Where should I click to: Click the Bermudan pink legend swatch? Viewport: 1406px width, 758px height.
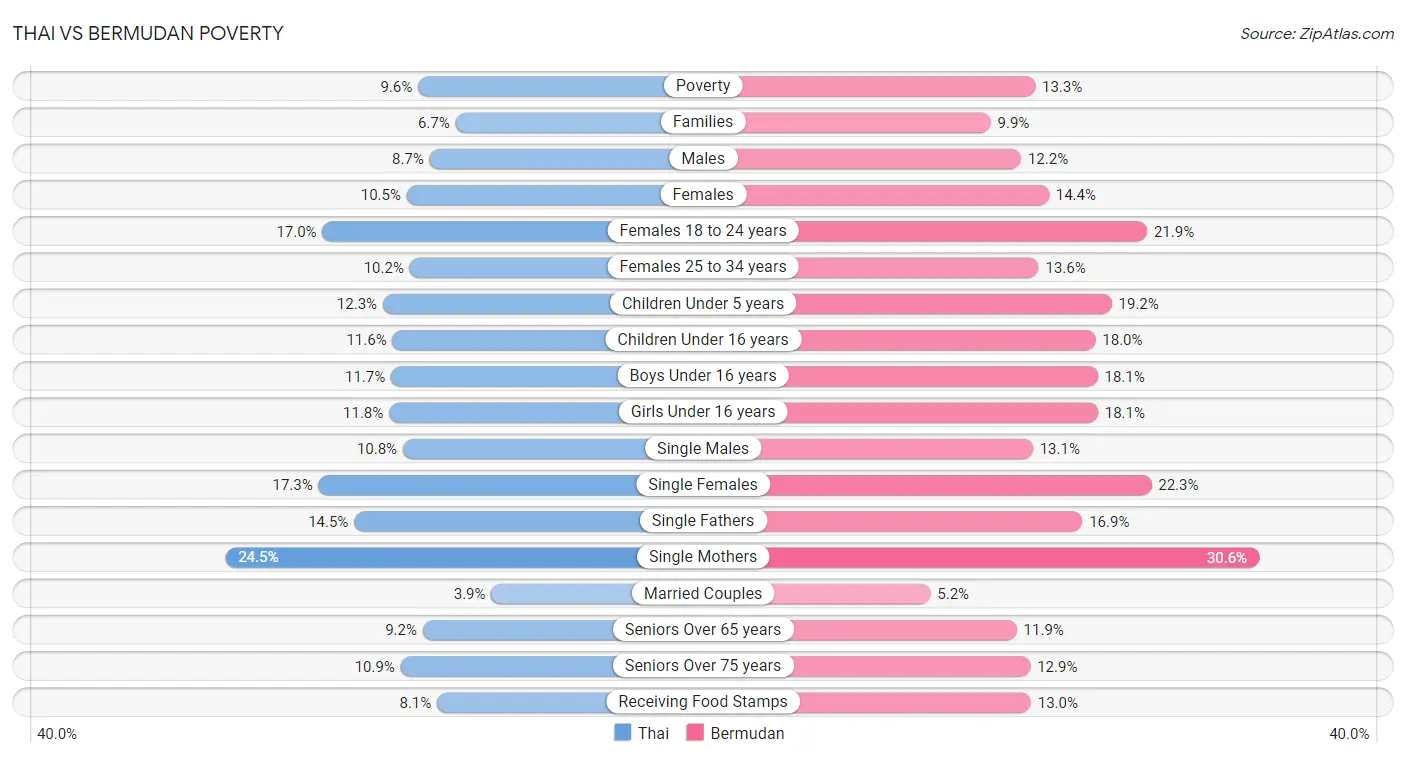[x=695, y=733]
